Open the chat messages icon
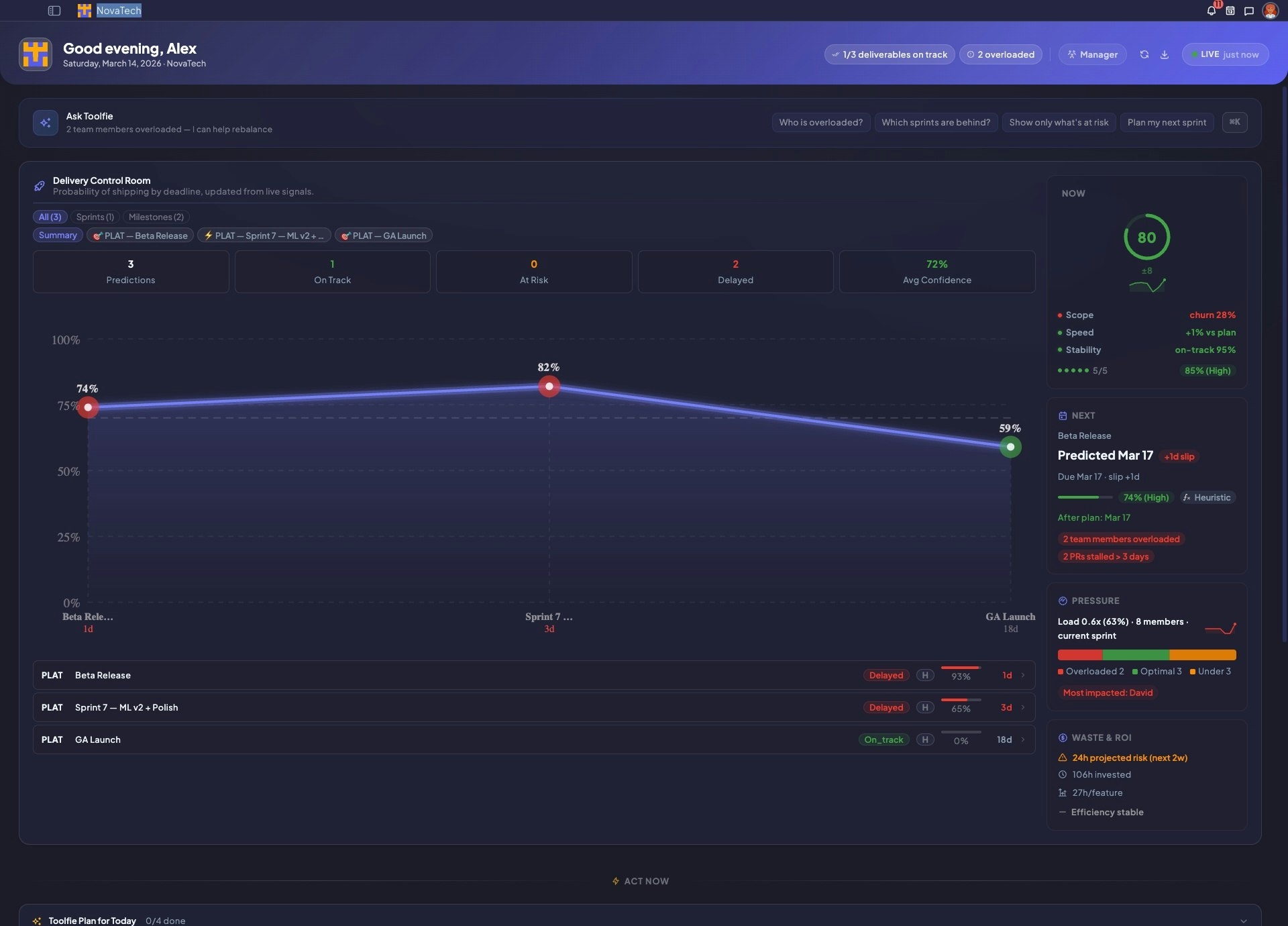1288x926 pixels. 1248,11
